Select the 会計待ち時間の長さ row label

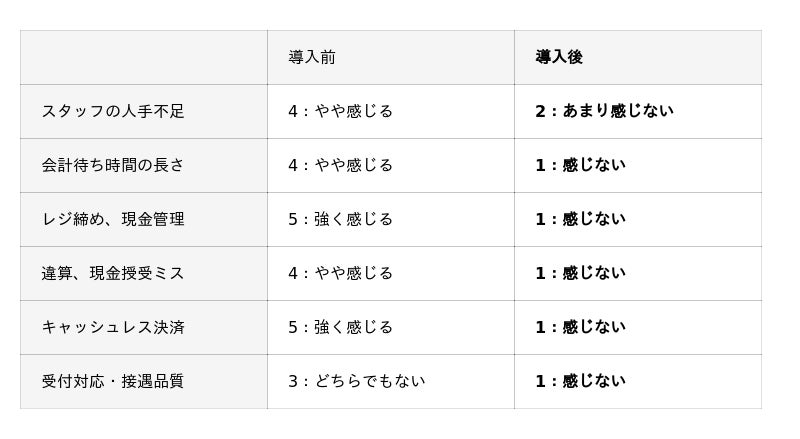pos(113,165)
